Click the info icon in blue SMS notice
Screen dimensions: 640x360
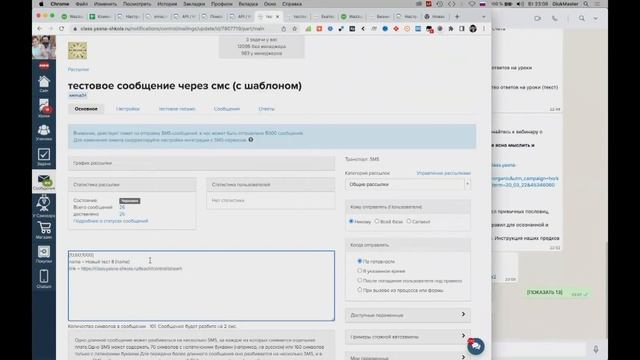click(x=251, y=140)
